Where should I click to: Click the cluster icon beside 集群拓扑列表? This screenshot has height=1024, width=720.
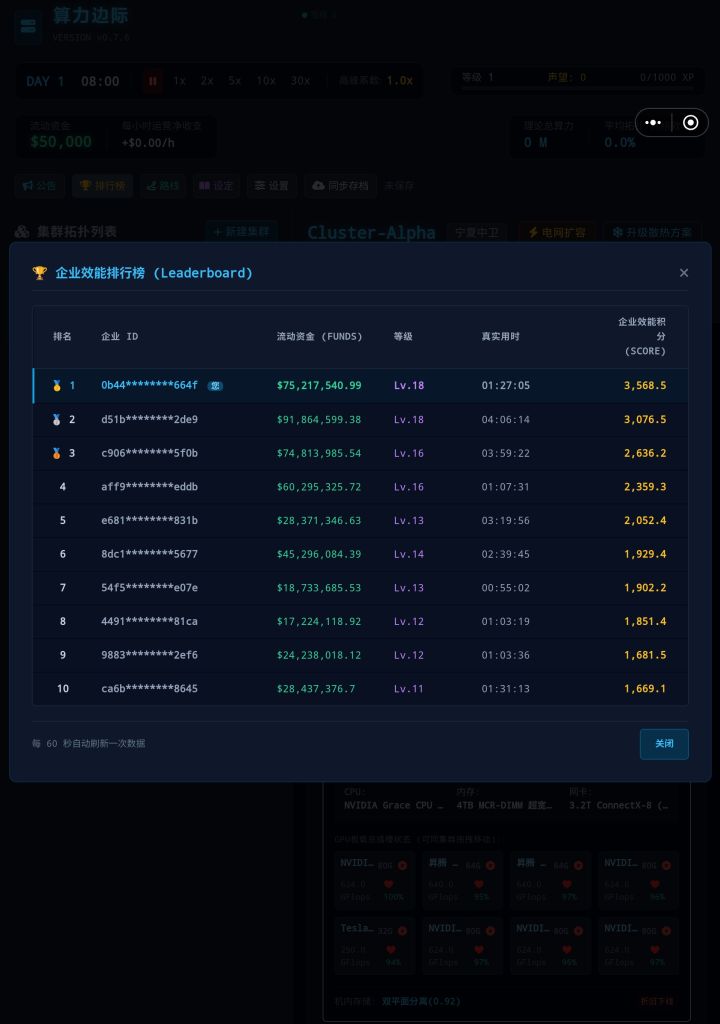coord(22,232)
